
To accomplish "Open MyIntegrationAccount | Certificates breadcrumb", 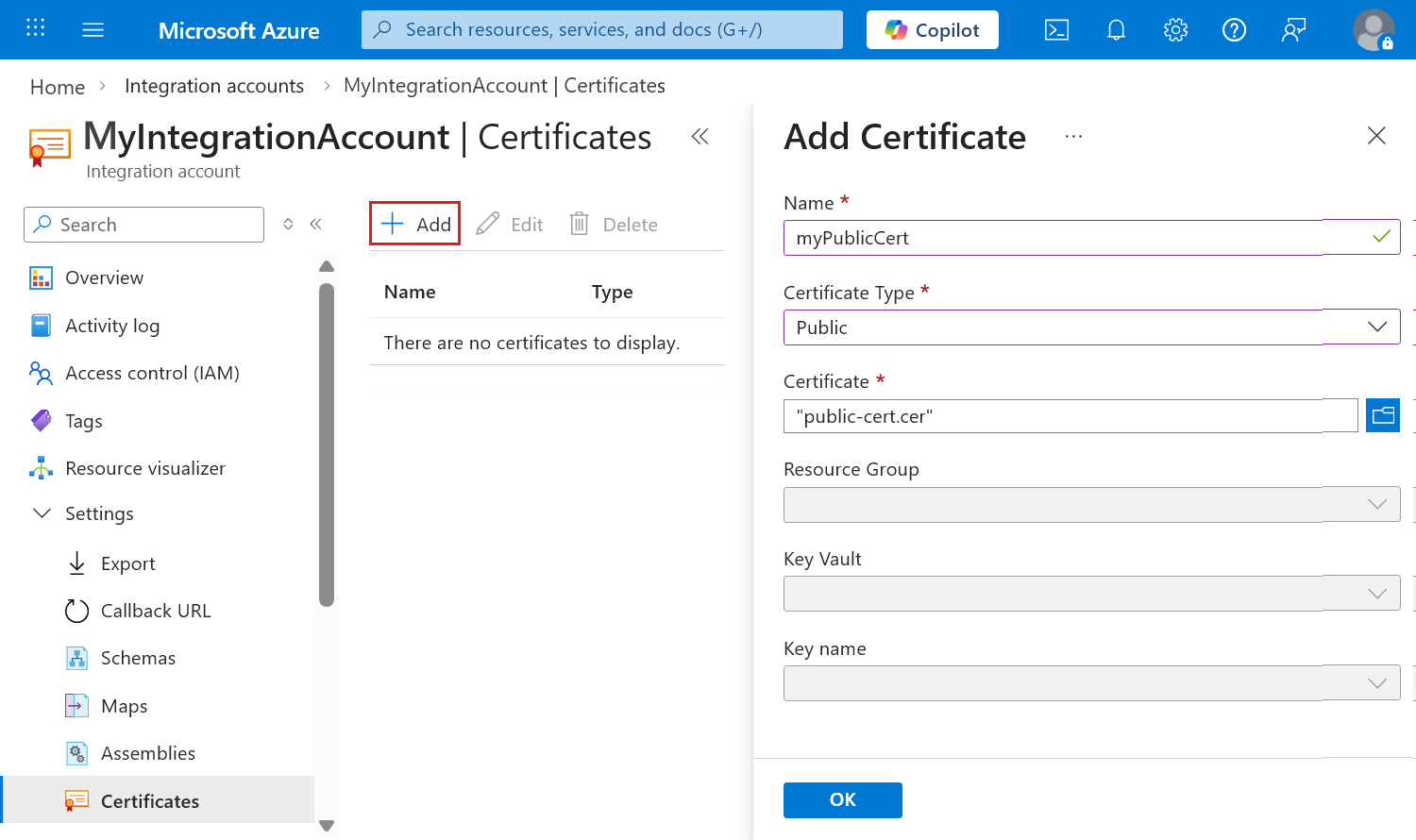I will [504, 86].
